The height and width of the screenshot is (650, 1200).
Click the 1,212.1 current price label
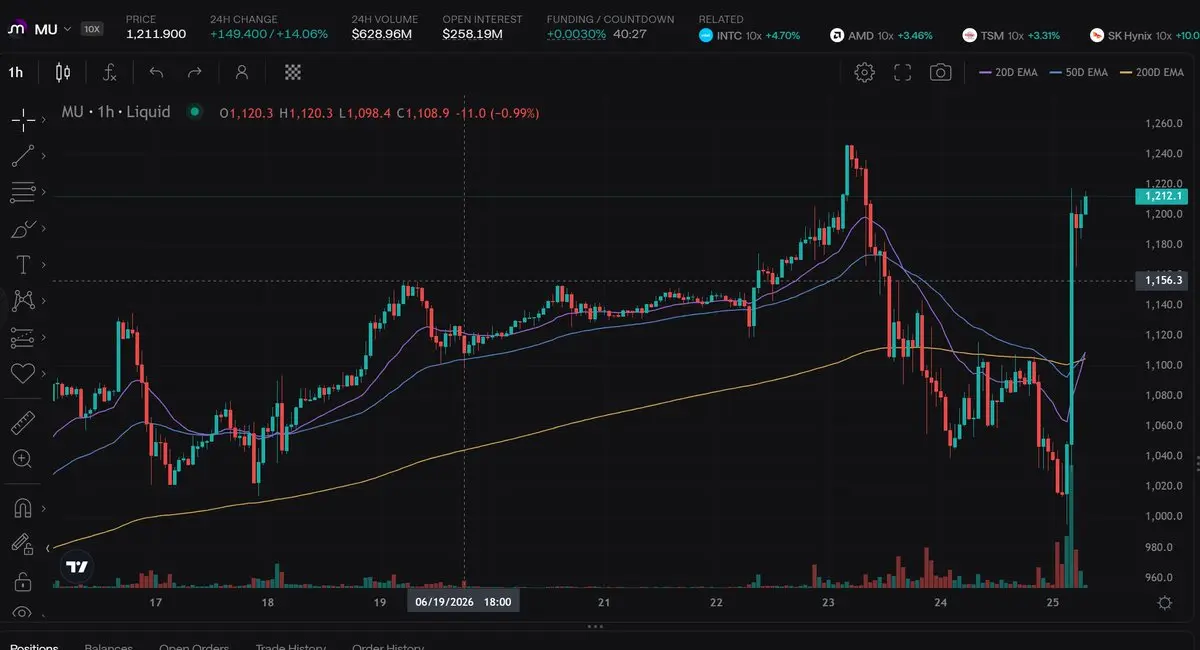(1161, 196)
